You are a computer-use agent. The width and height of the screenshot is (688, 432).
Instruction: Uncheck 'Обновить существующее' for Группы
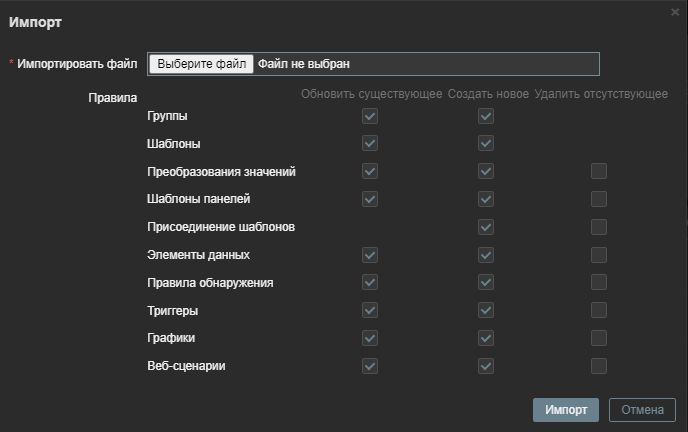click(370, 116)
